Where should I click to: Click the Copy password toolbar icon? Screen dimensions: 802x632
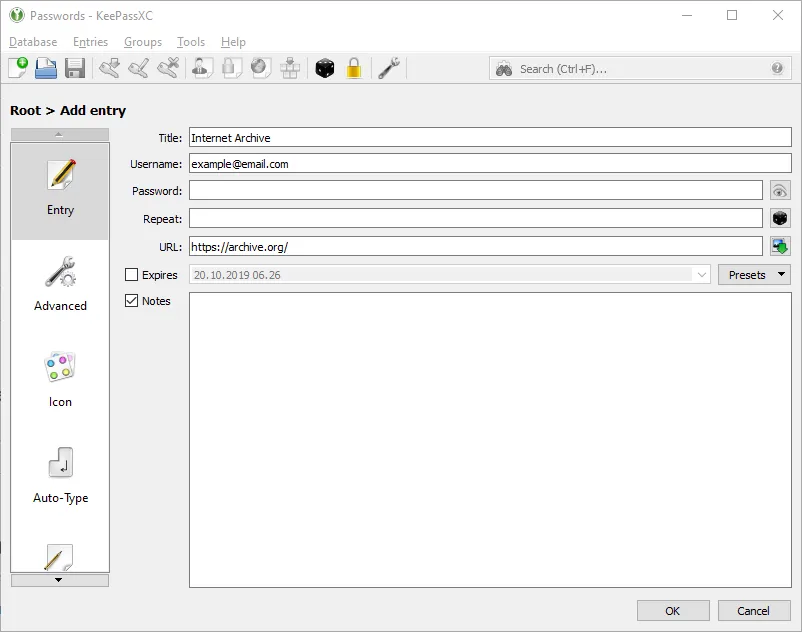(231, 68)
